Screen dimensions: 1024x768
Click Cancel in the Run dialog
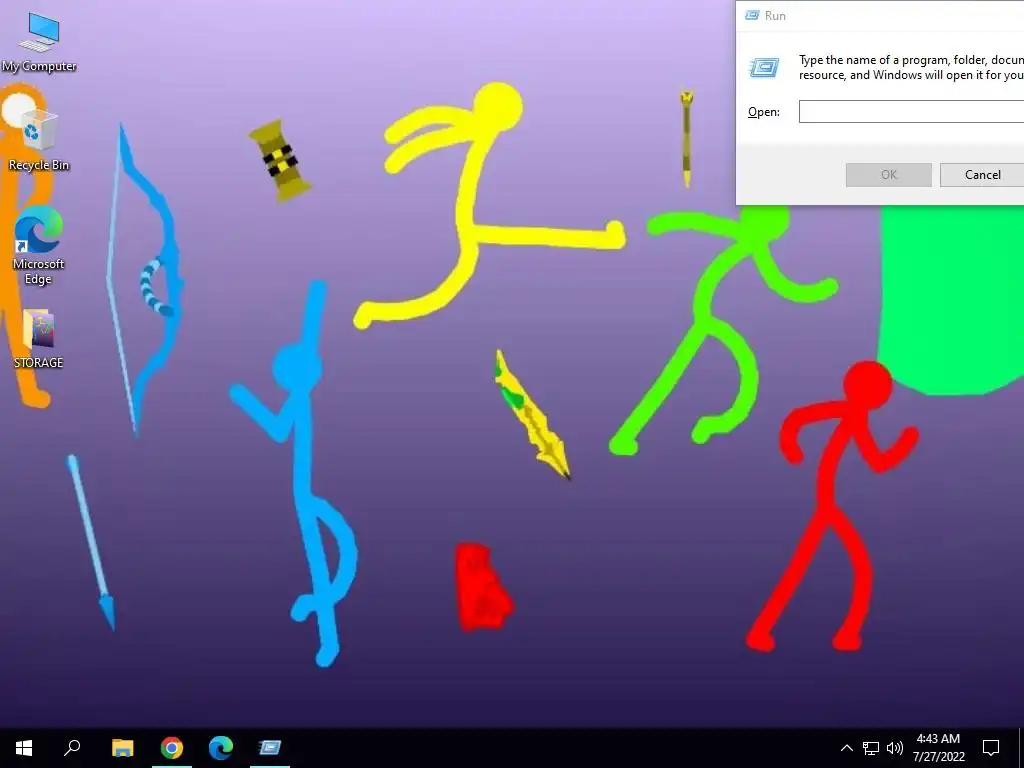point(982,174)
